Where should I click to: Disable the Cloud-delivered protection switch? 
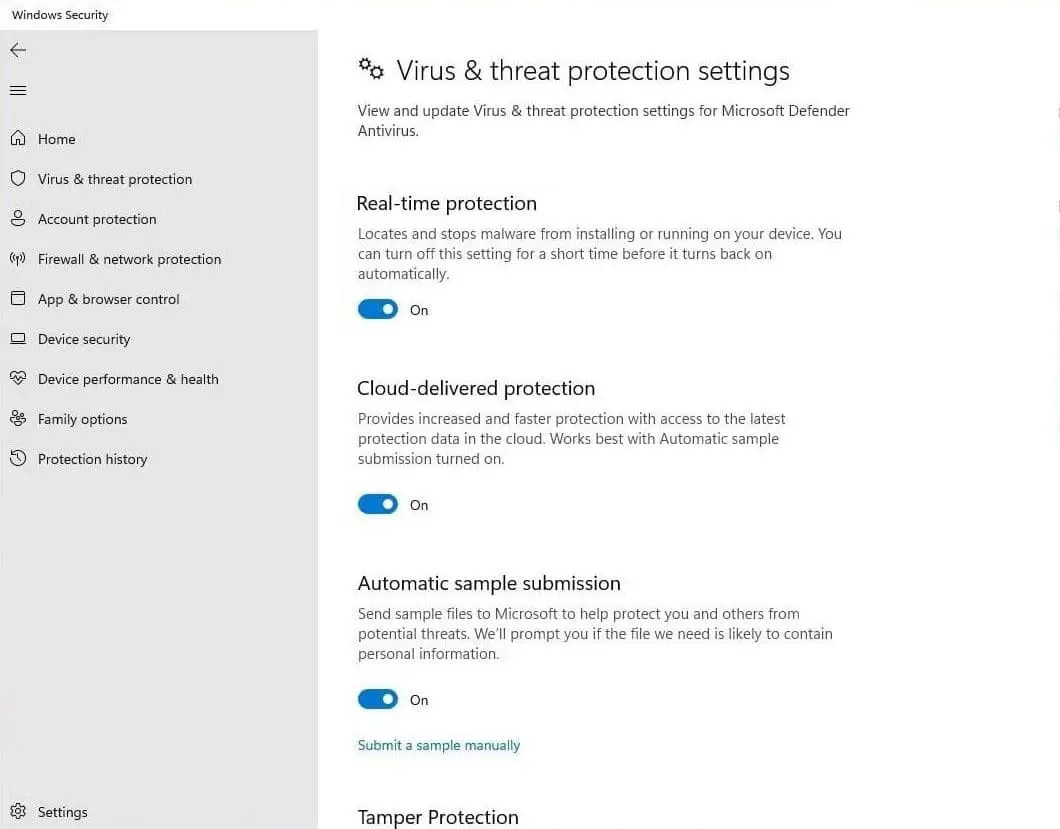click(x=378, y=505)
